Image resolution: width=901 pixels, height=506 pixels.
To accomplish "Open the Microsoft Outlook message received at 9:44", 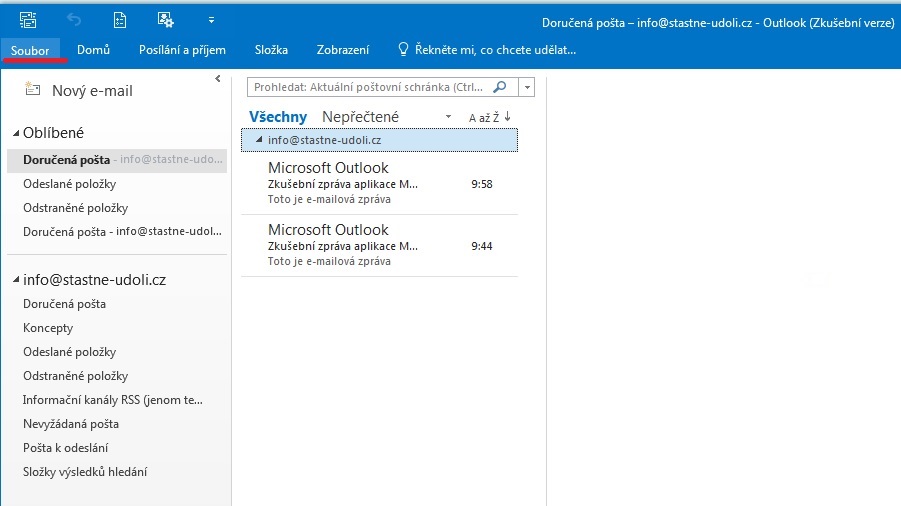I will [x=379, y=245].
